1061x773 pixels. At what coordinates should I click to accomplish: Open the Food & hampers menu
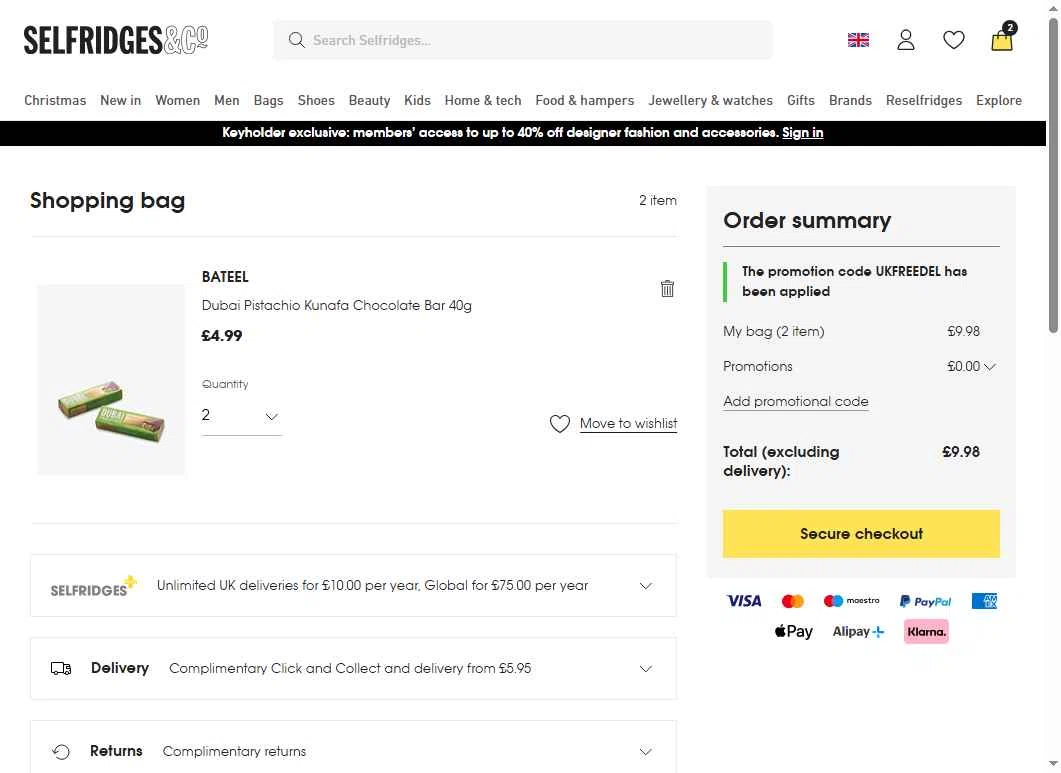pyautogui.click(x=585, y=100)
